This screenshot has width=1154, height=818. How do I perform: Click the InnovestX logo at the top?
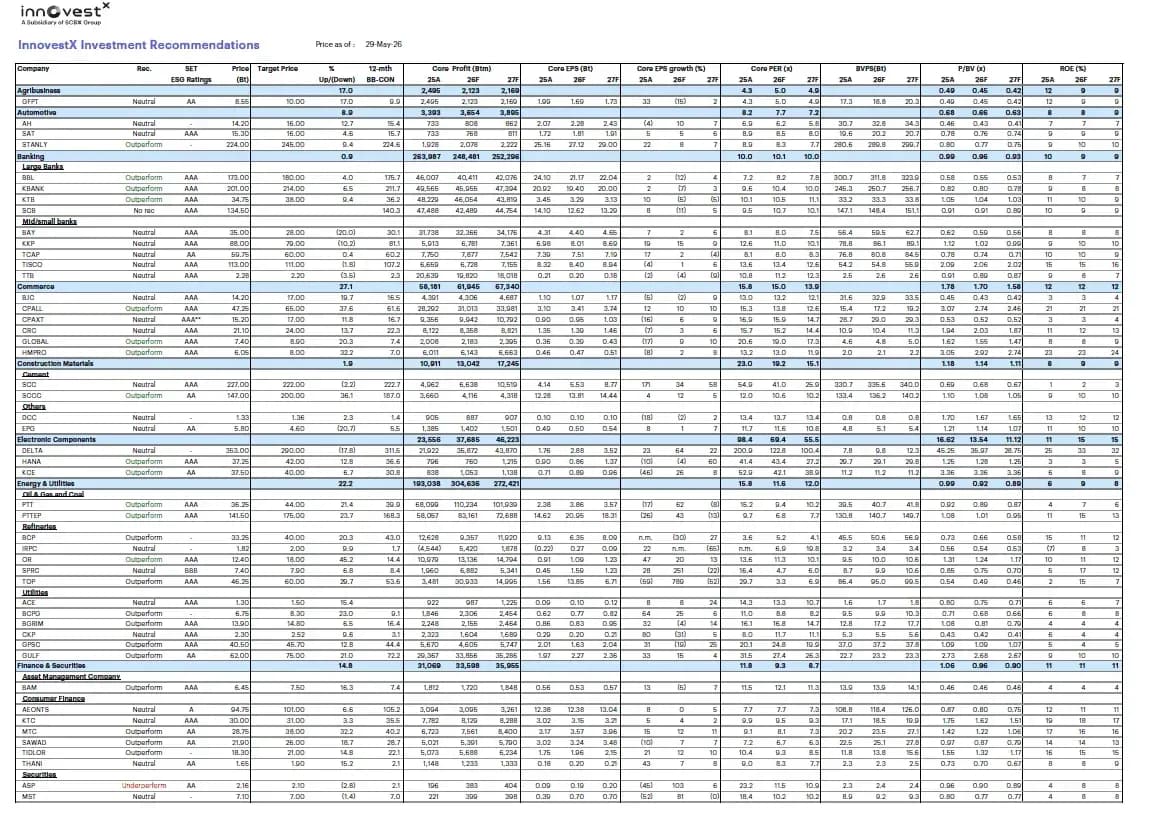(x=65, y=13)
